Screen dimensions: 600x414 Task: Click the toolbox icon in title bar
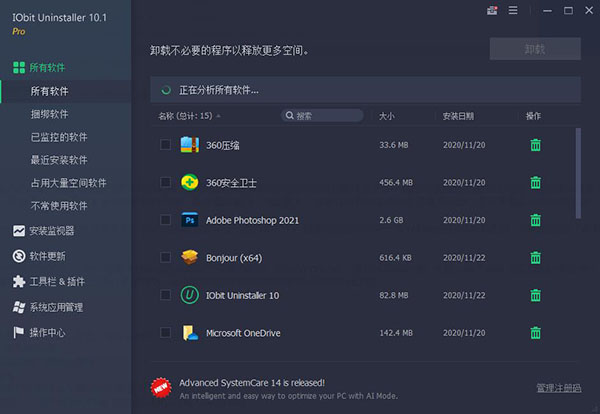(x=492, y=10)
